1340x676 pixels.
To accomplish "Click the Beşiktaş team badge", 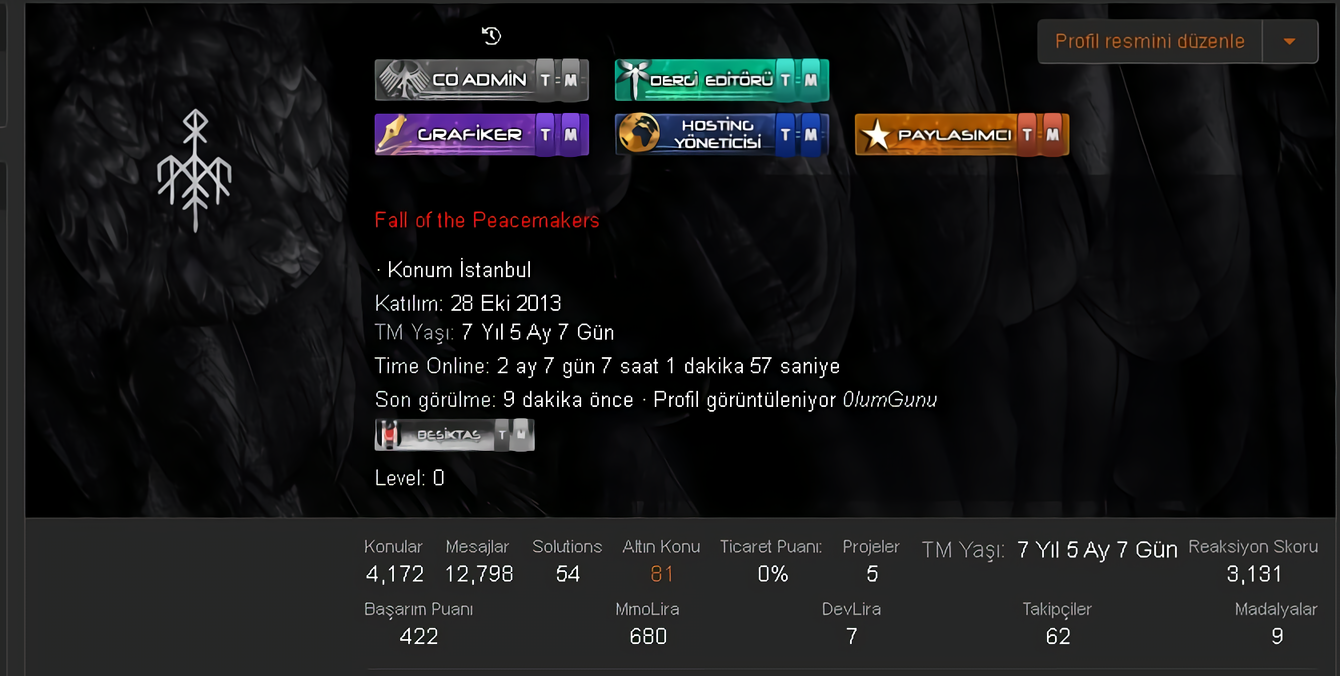I will pyautogui.click(x=454, y=435).
